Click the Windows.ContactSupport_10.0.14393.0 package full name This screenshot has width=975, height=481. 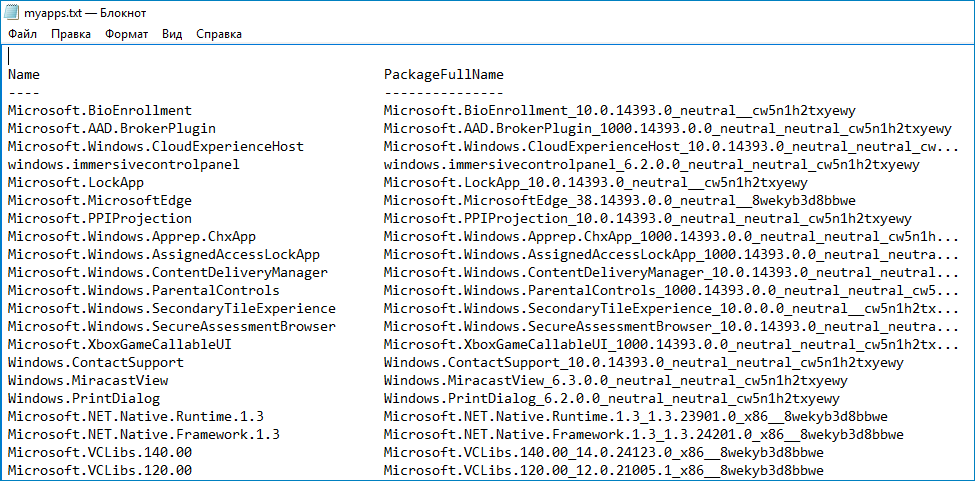pos(644,362)
